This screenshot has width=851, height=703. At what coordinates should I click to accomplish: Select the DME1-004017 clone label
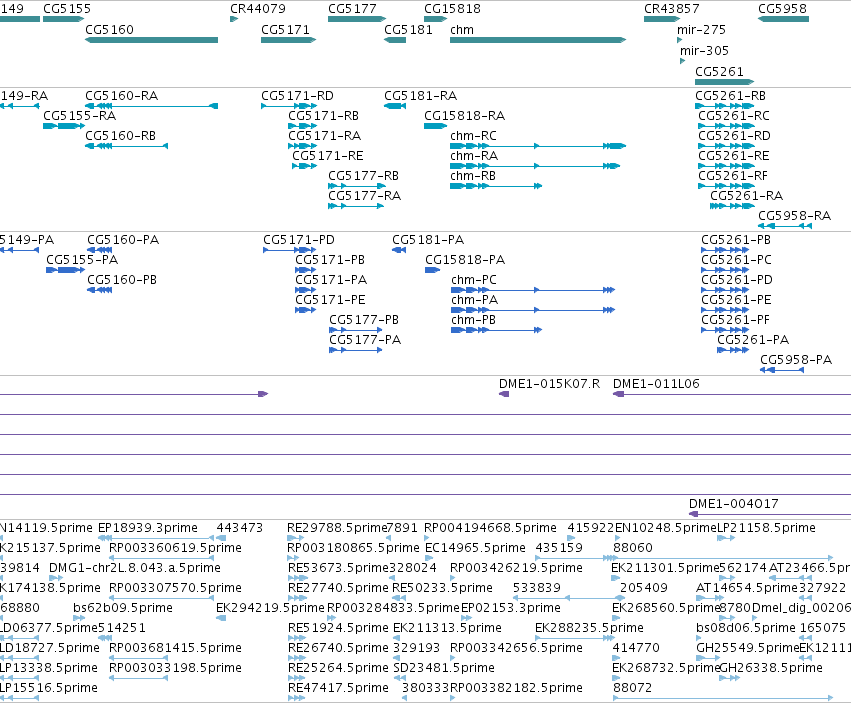(734, 504)
